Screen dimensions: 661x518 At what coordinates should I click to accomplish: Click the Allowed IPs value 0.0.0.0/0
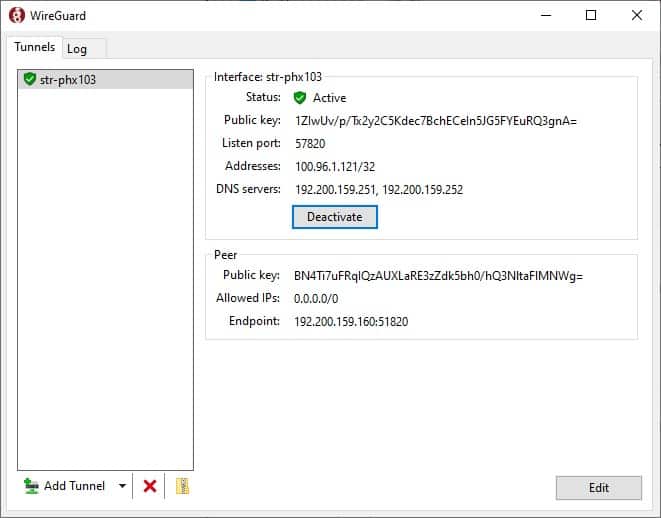(x=316, y=299)
